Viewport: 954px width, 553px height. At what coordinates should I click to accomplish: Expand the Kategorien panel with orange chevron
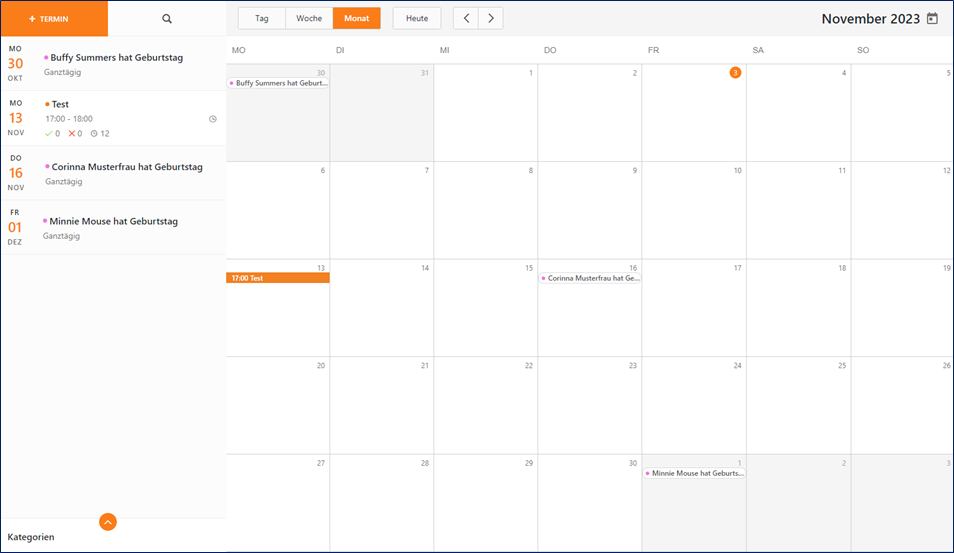(x=108, y=521)
